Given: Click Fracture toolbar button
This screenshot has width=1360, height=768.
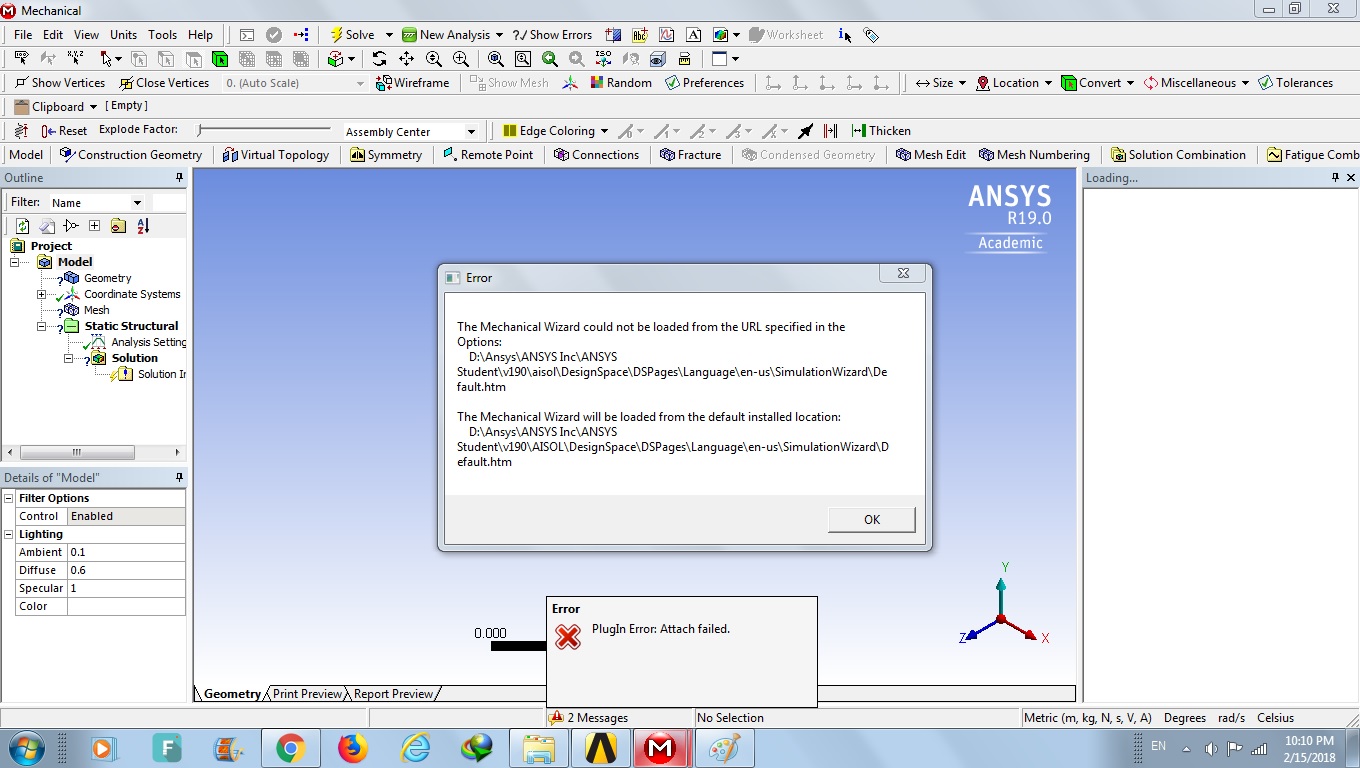Looking at the screenshot, I should pyautogui.click(x=690, y=155).
